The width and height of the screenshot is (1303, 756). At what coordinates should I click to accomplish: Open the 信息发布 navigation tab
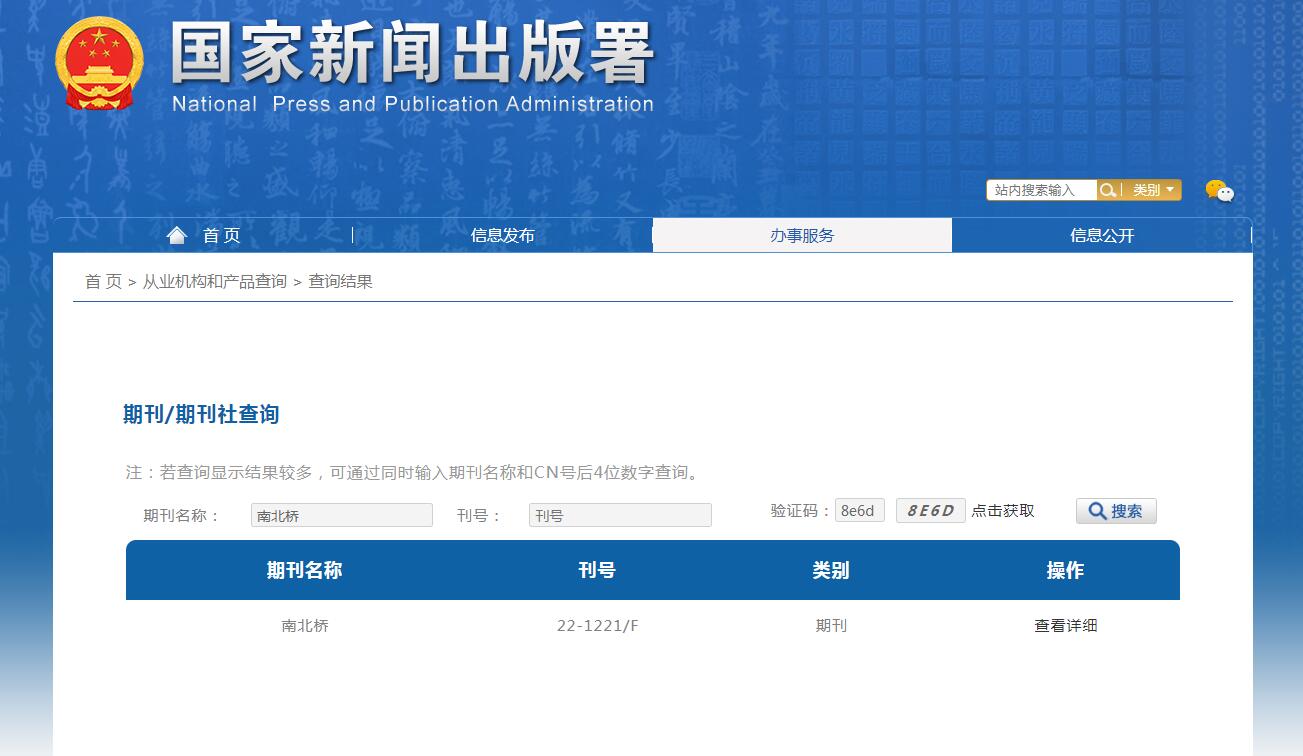502,236
